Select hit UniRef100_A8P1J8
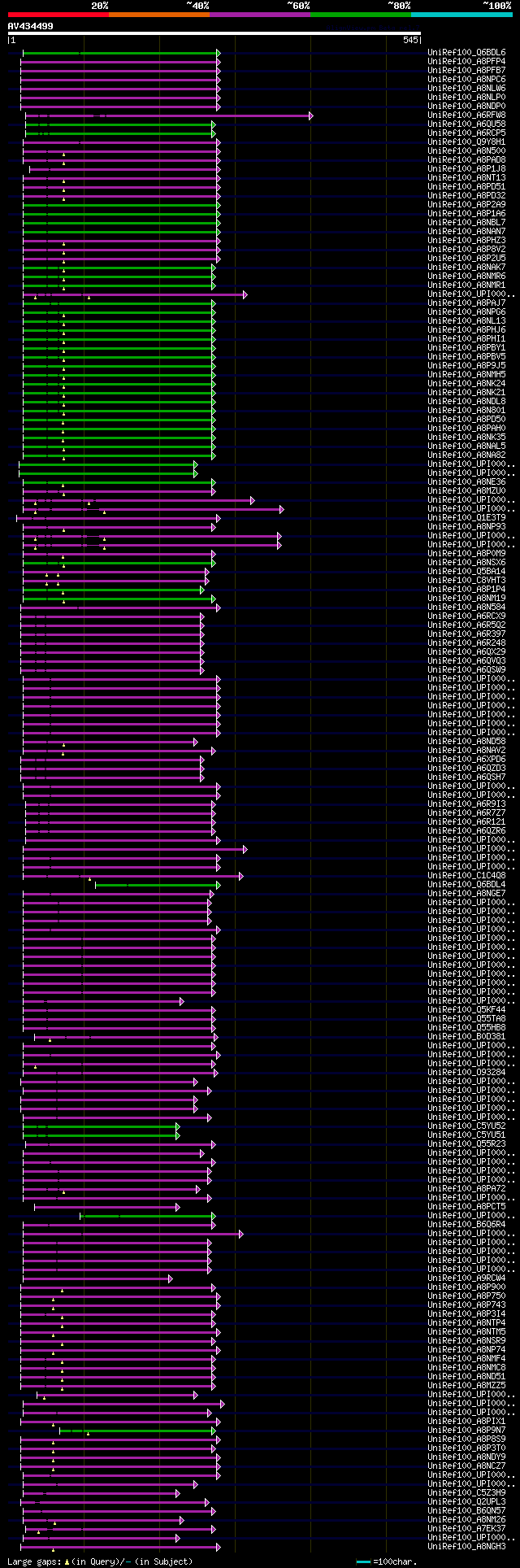520x1568 pixels. click(x=466, y=168)
